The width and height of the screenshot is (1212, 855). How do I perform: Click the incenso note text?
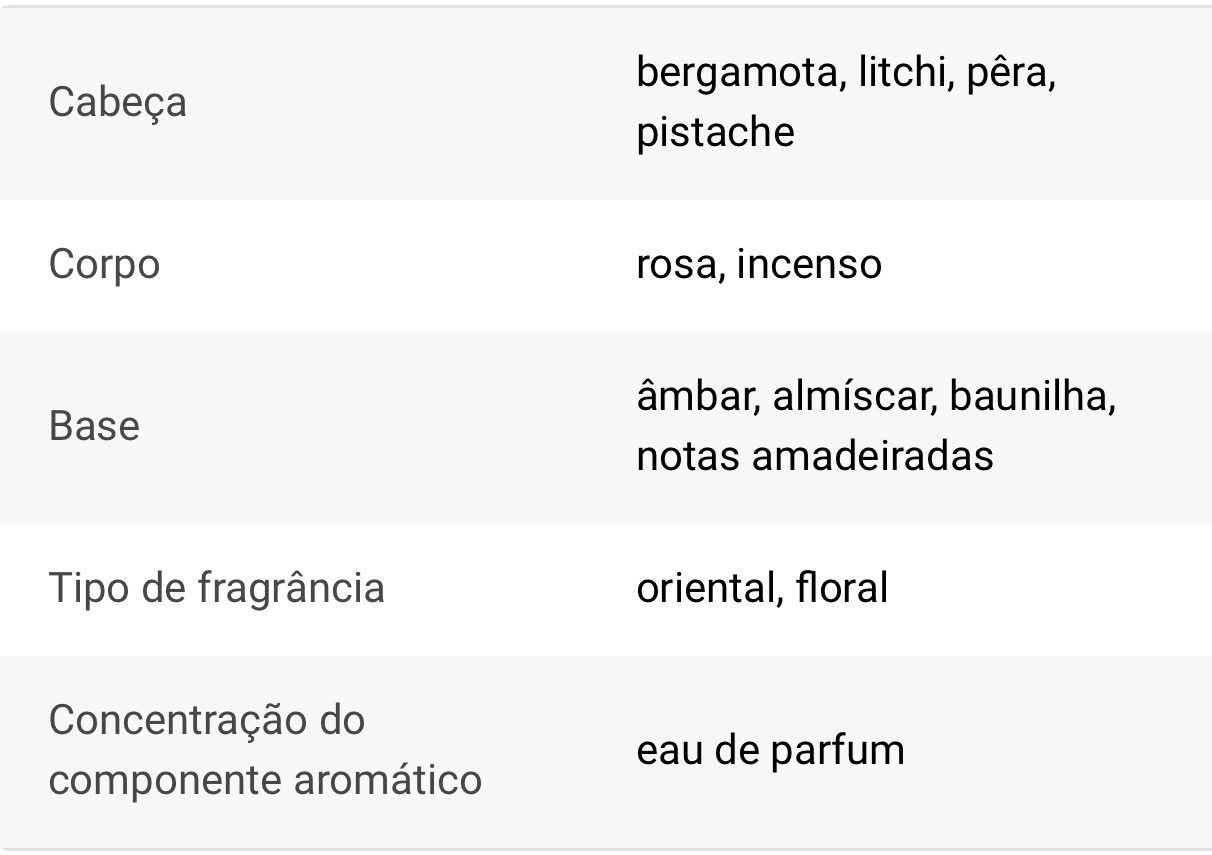click(808, 265)
